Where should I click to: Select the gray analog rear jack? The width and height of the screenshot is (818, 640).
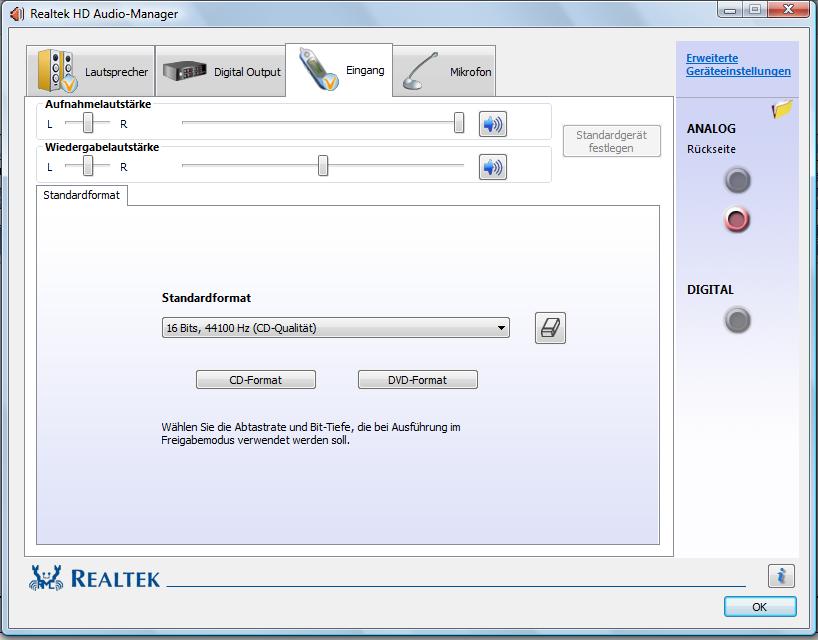737,181
